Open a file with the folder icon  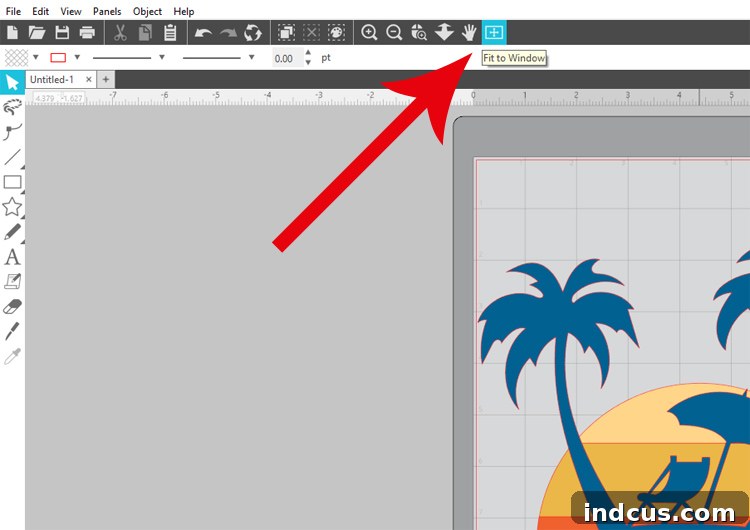37,33
